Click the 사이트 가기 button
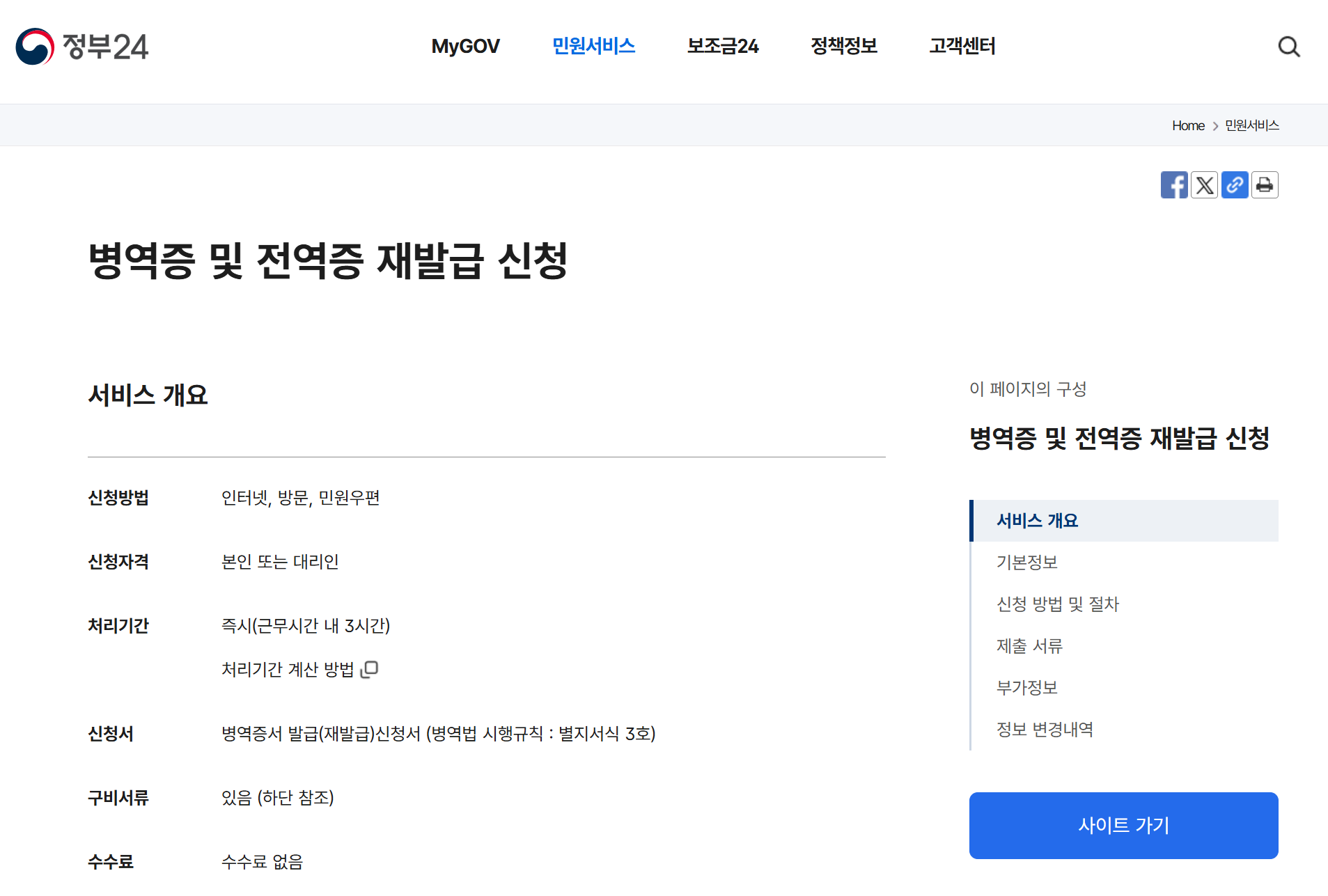The image size is (1328, 896). tap(1123, 826)
